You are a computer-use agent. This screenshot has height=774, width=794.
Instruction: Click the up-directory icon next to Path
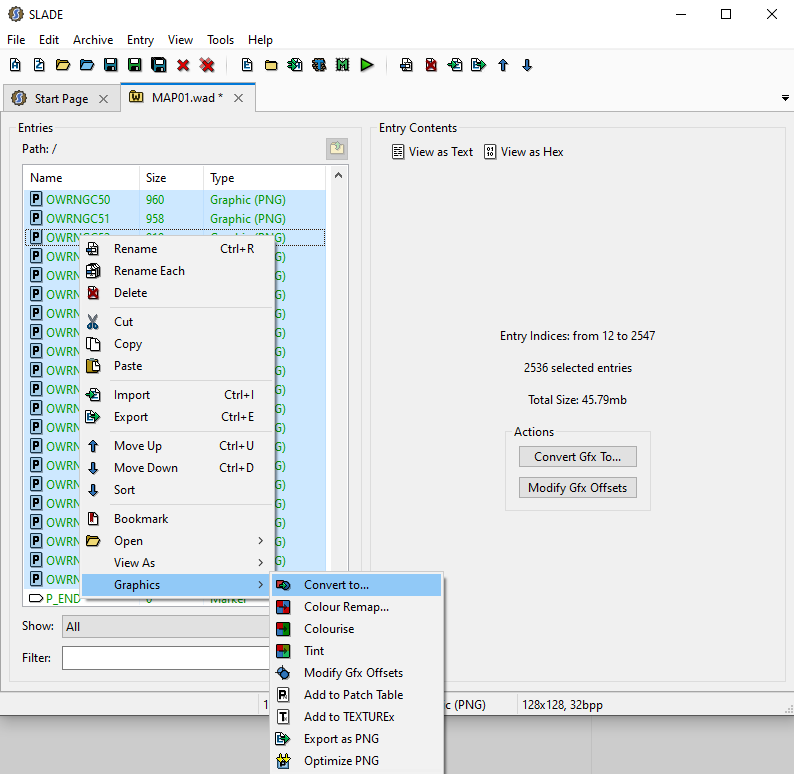(x=337, y=149)
